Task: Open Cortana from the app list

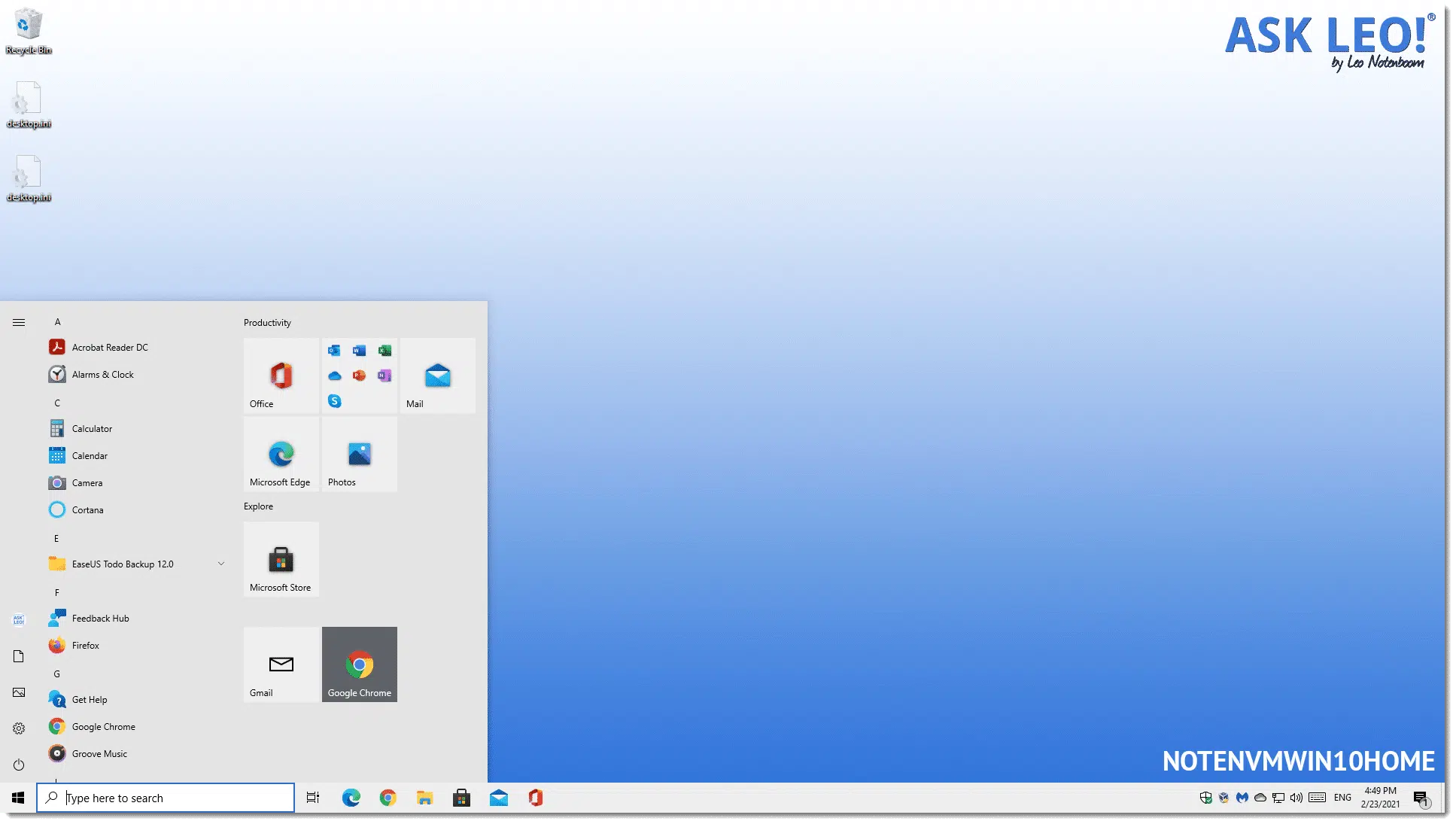Action: tap(135, 509)
